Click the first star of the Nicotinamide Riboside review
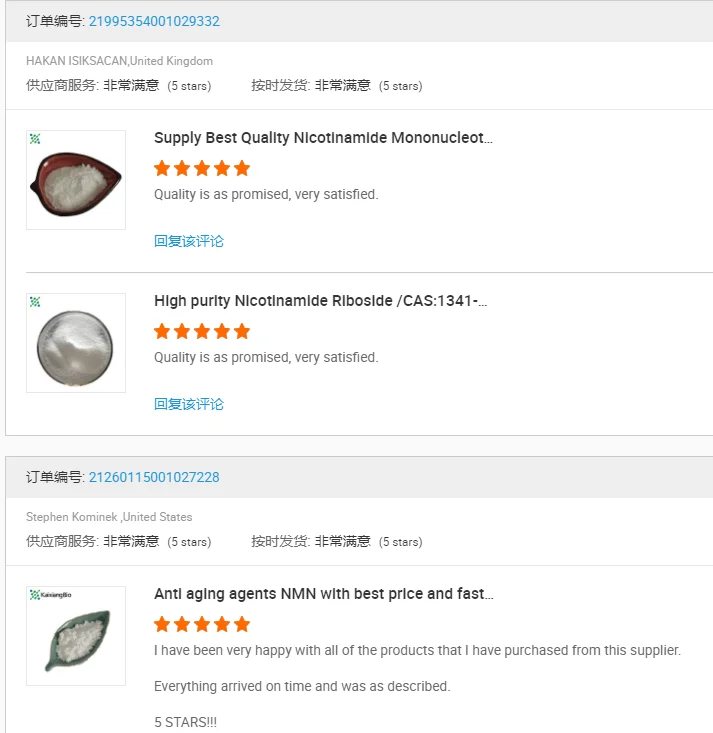This screenshot has height=733, width=713. [x=162, y=331]
